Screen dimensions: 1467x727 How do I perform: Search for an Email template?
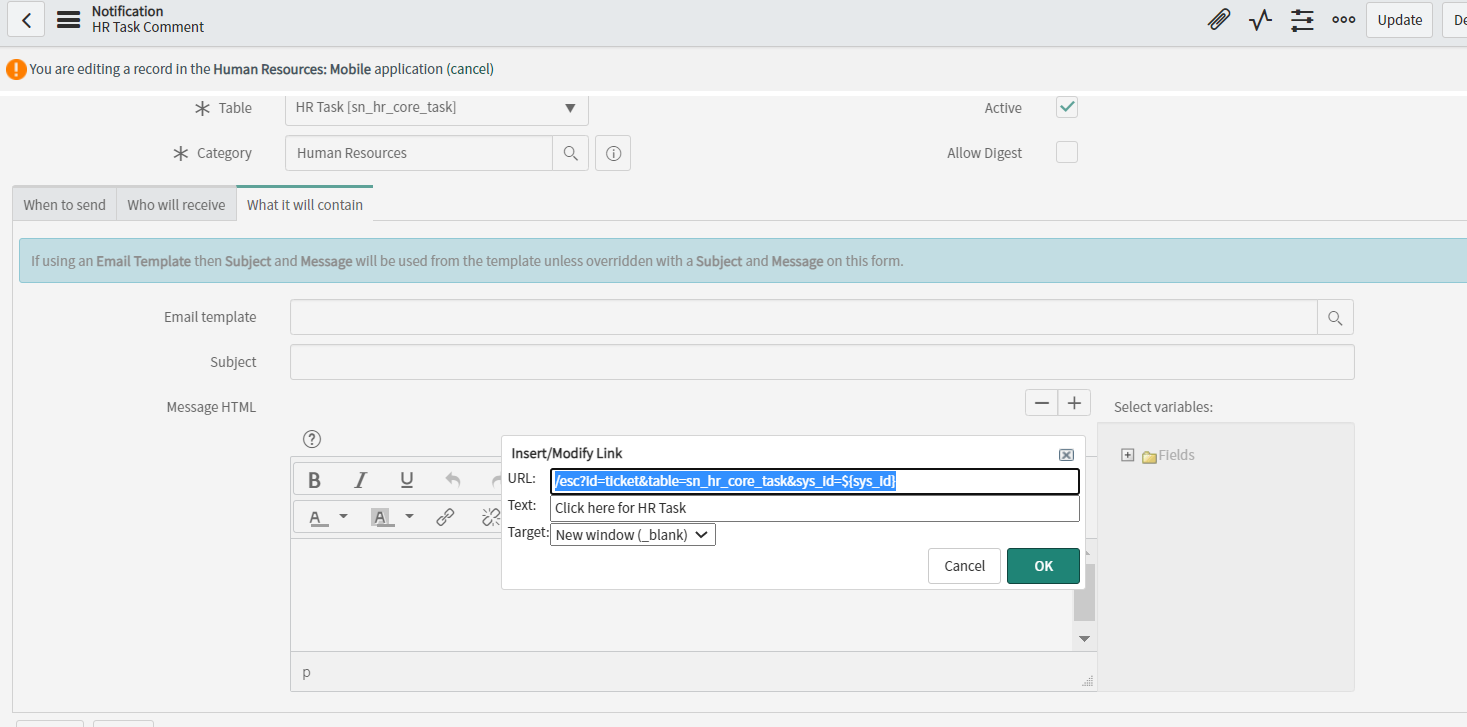[1335, 317]
